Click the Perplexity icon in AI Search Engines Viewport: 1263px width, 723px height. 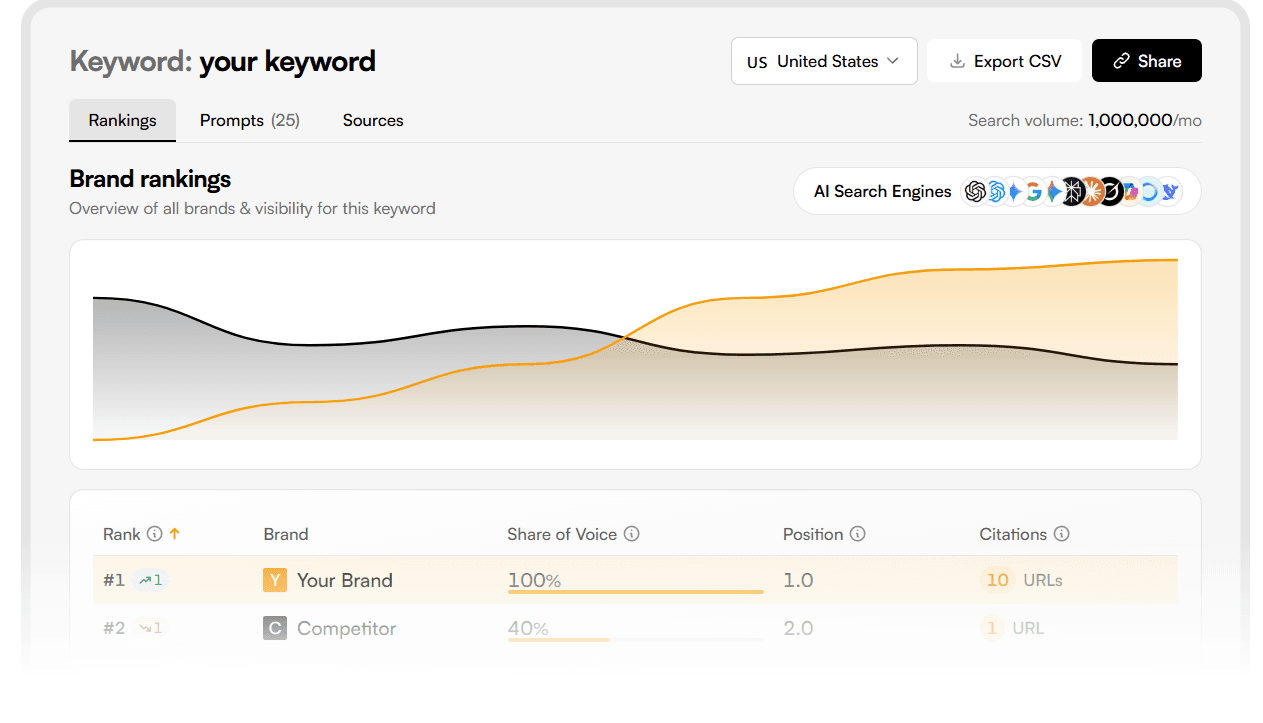(x=1072, y=191)
